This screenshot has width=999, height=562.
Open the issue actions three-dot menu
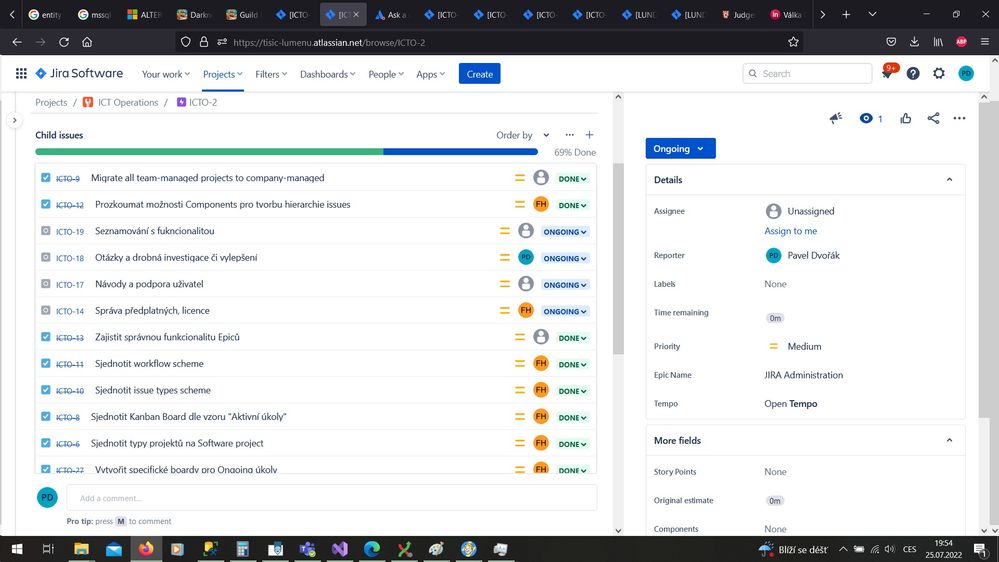coord(959,118)
